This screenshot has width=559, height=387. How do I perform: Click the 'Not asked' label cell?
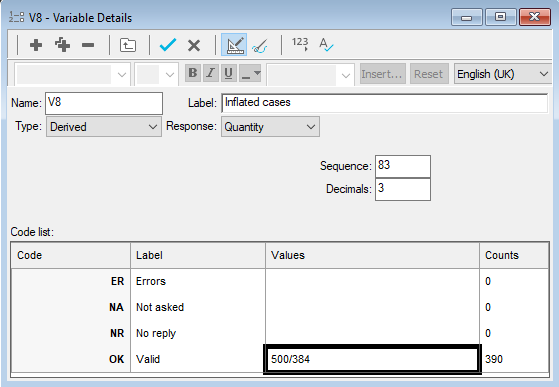tap(198, 307)
